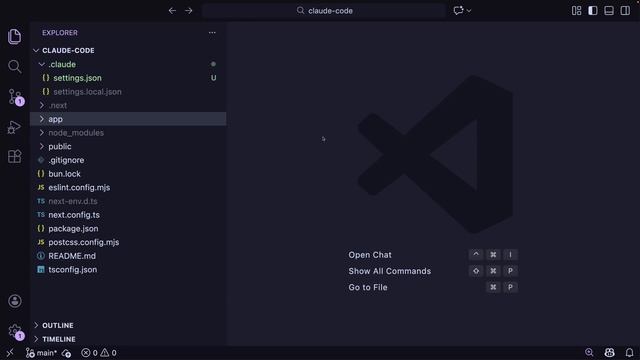Click the main* branch in status bar
Viewport: 640px width, 360px height.
(41, 353)
